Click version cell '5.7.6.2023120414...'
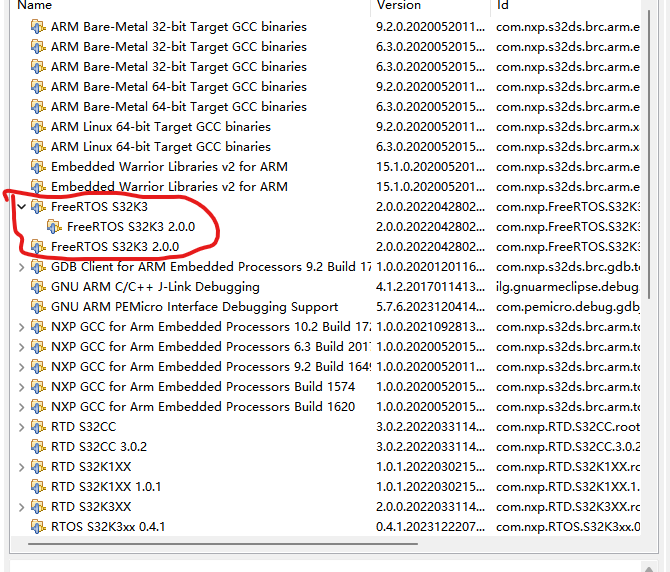Viewport: 670px width, 572px height. pos(430,307)
